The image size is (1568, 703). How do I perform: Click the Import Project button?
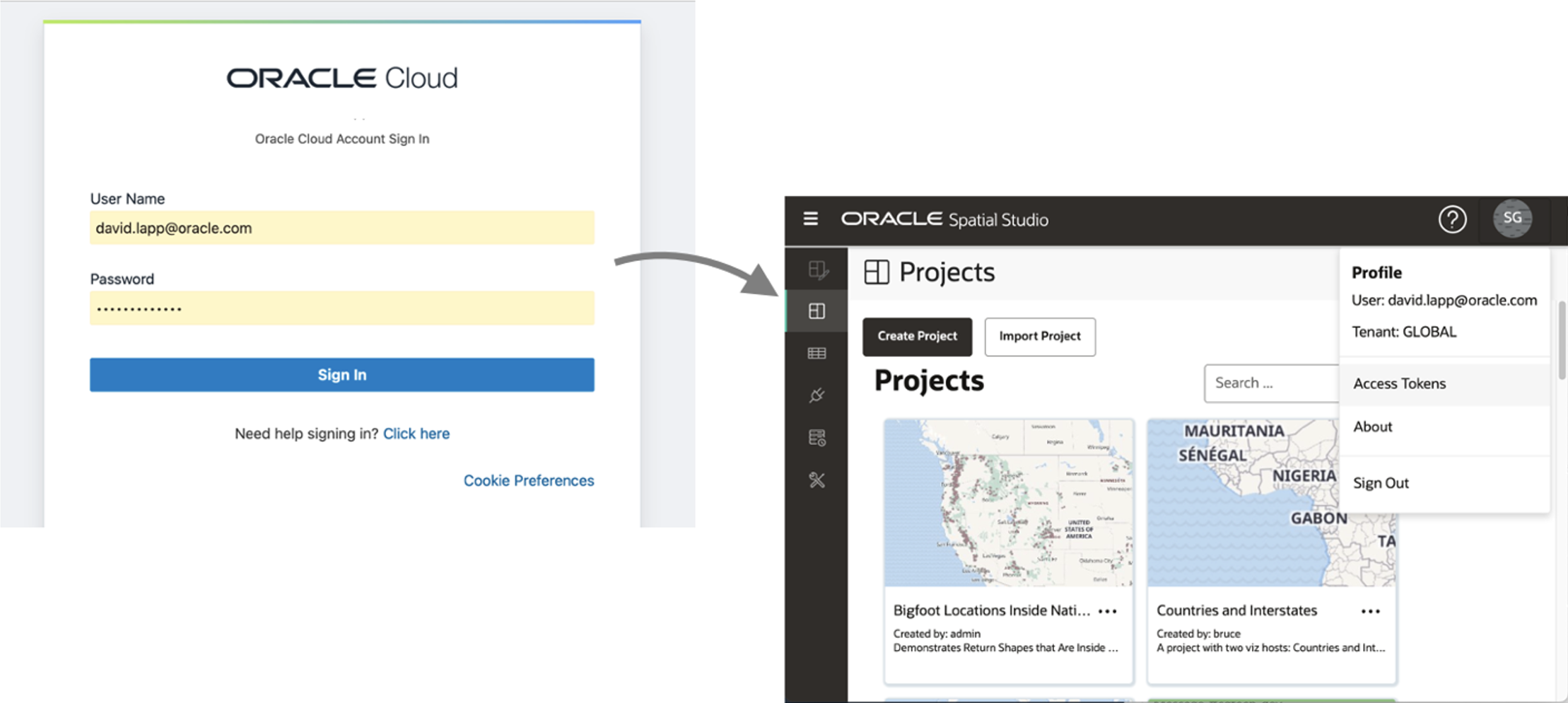pos(1039,336)
